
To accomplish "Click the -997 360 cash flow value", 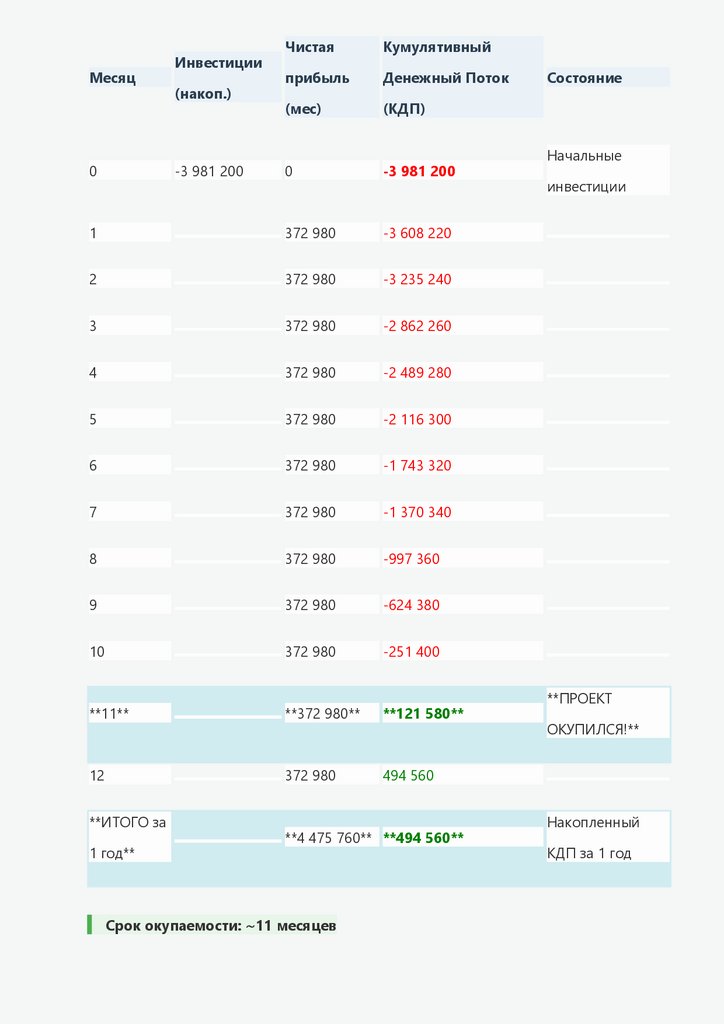I will 411,559.
